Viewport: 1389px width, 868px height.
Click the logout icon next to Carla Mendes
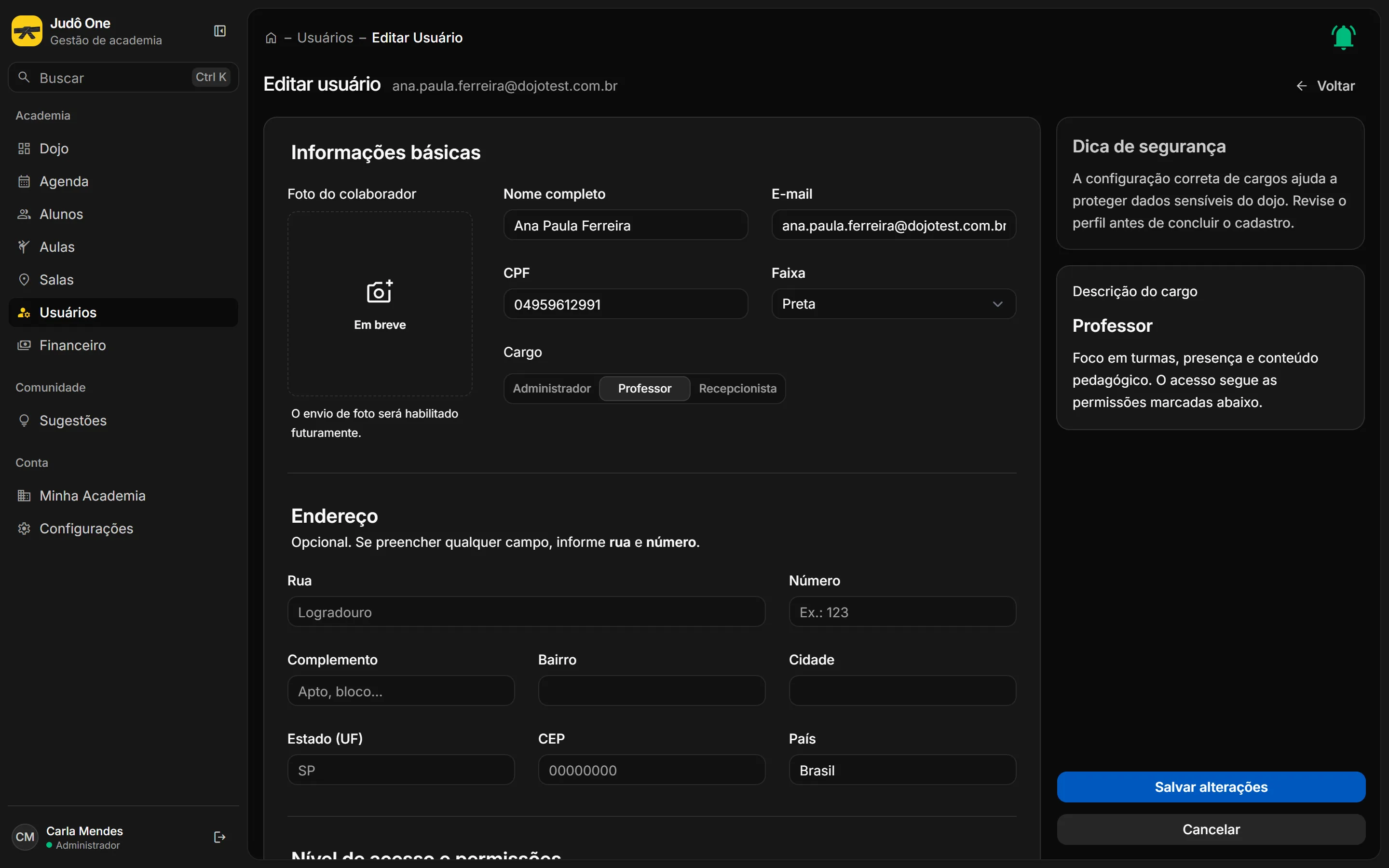click(219, 837)
